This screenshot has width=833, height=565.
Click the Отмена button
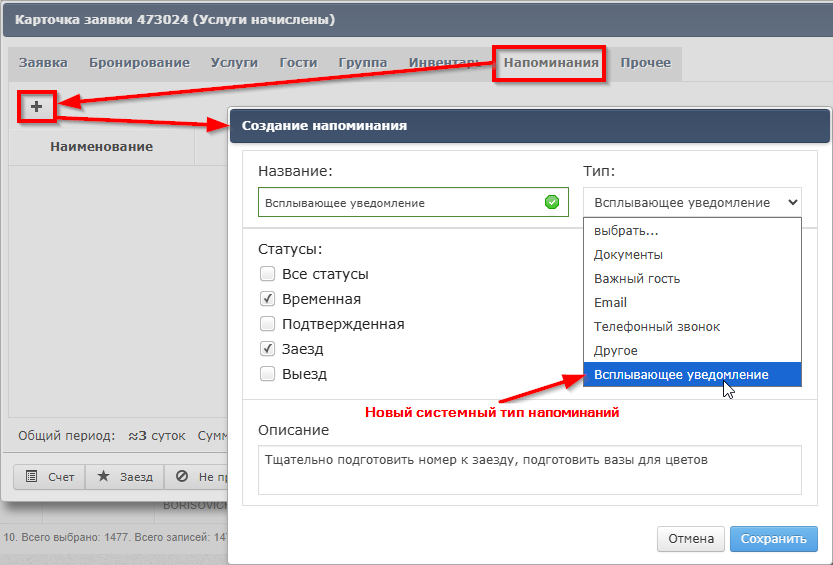coord(690,539)
